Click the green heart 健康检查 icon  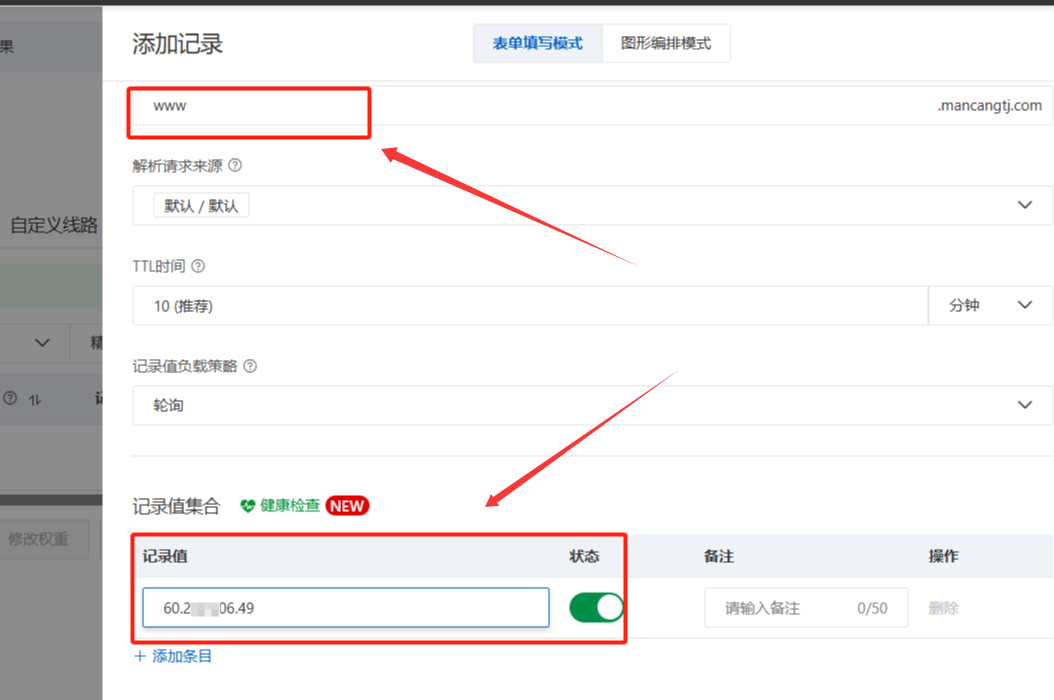248,506
